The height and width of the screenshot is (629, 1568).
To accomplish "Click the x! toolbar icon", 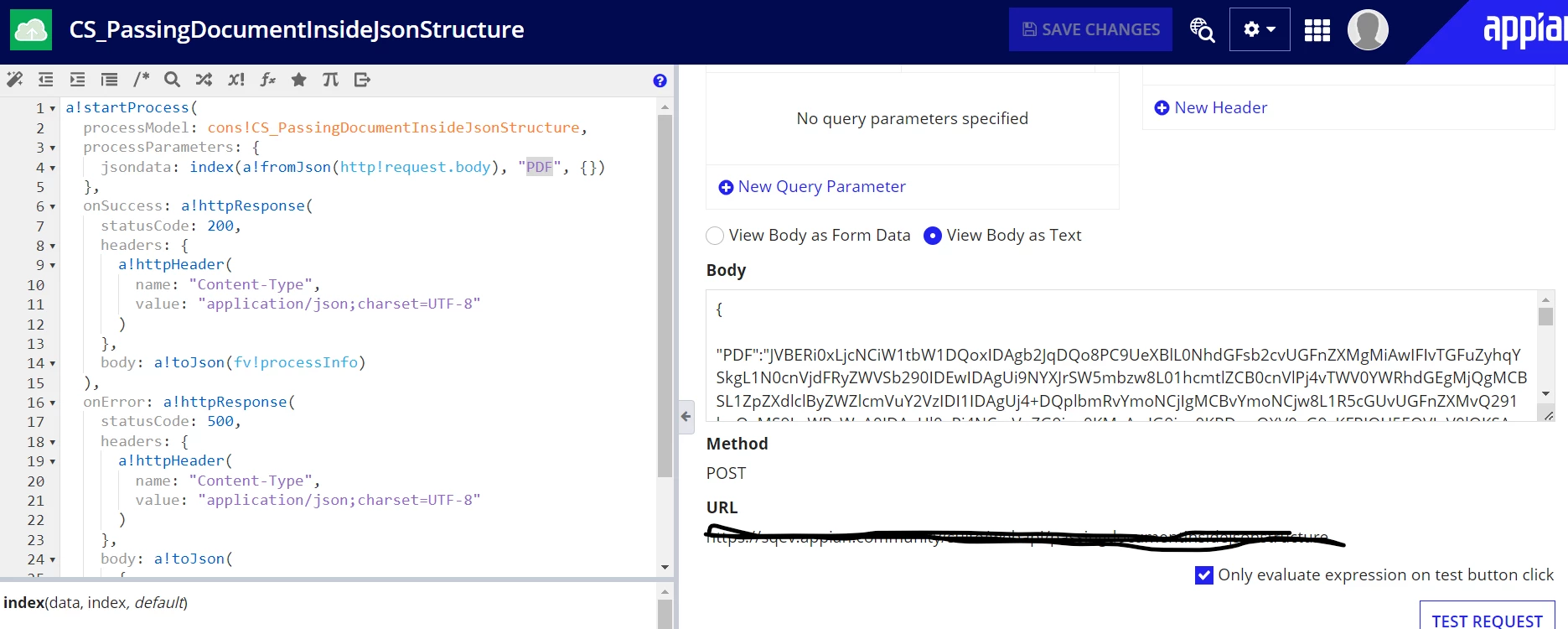I will coord(236,80).
